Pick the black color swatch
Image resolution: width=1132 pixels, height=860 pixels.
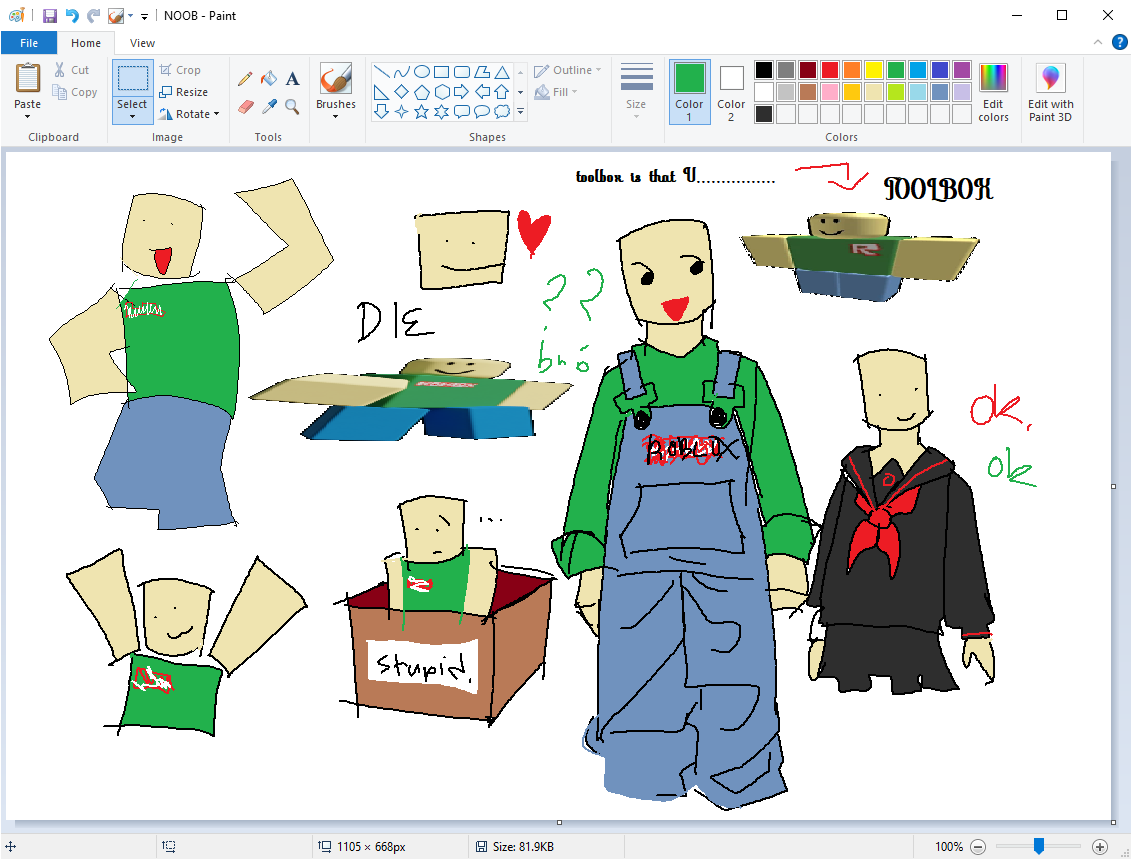pos(764,70)
